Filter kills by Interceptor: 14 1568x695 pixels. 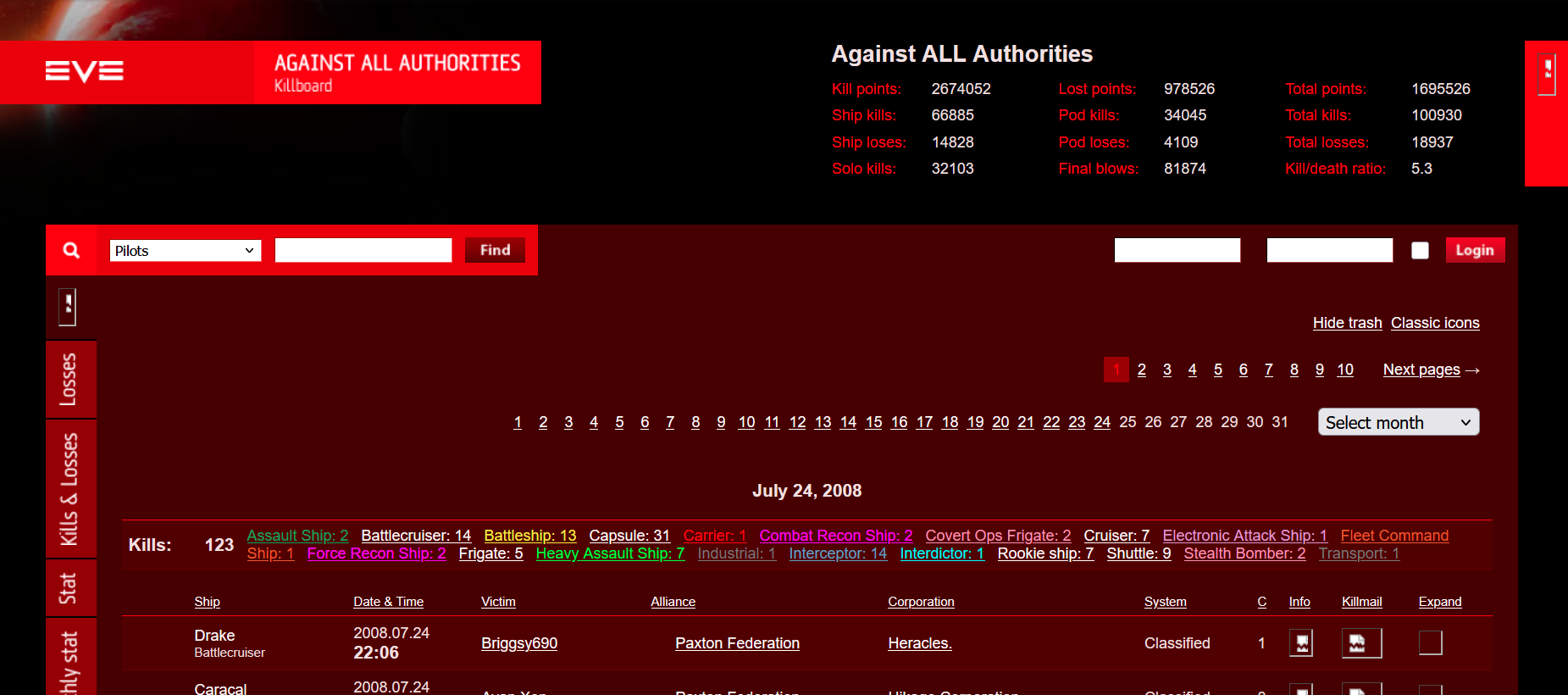pyautogui.click(x=838, y=553)
